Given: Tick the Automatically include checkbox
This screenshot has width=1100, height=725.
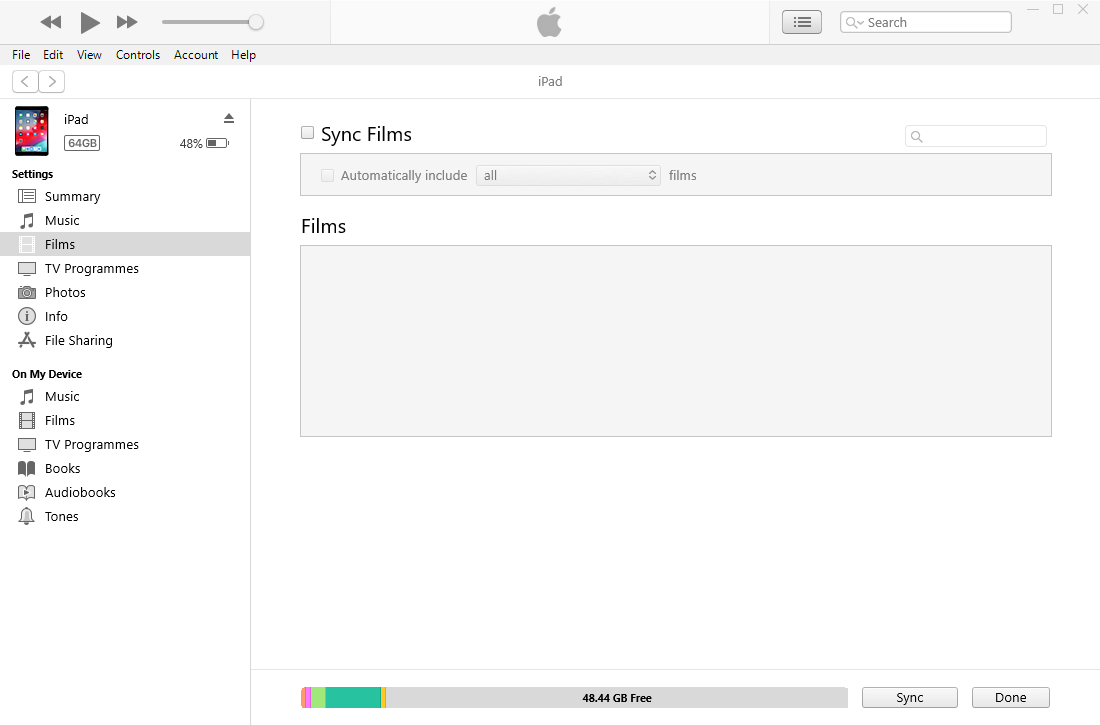Looking at the screenshot, I should [x=328, y=175].
